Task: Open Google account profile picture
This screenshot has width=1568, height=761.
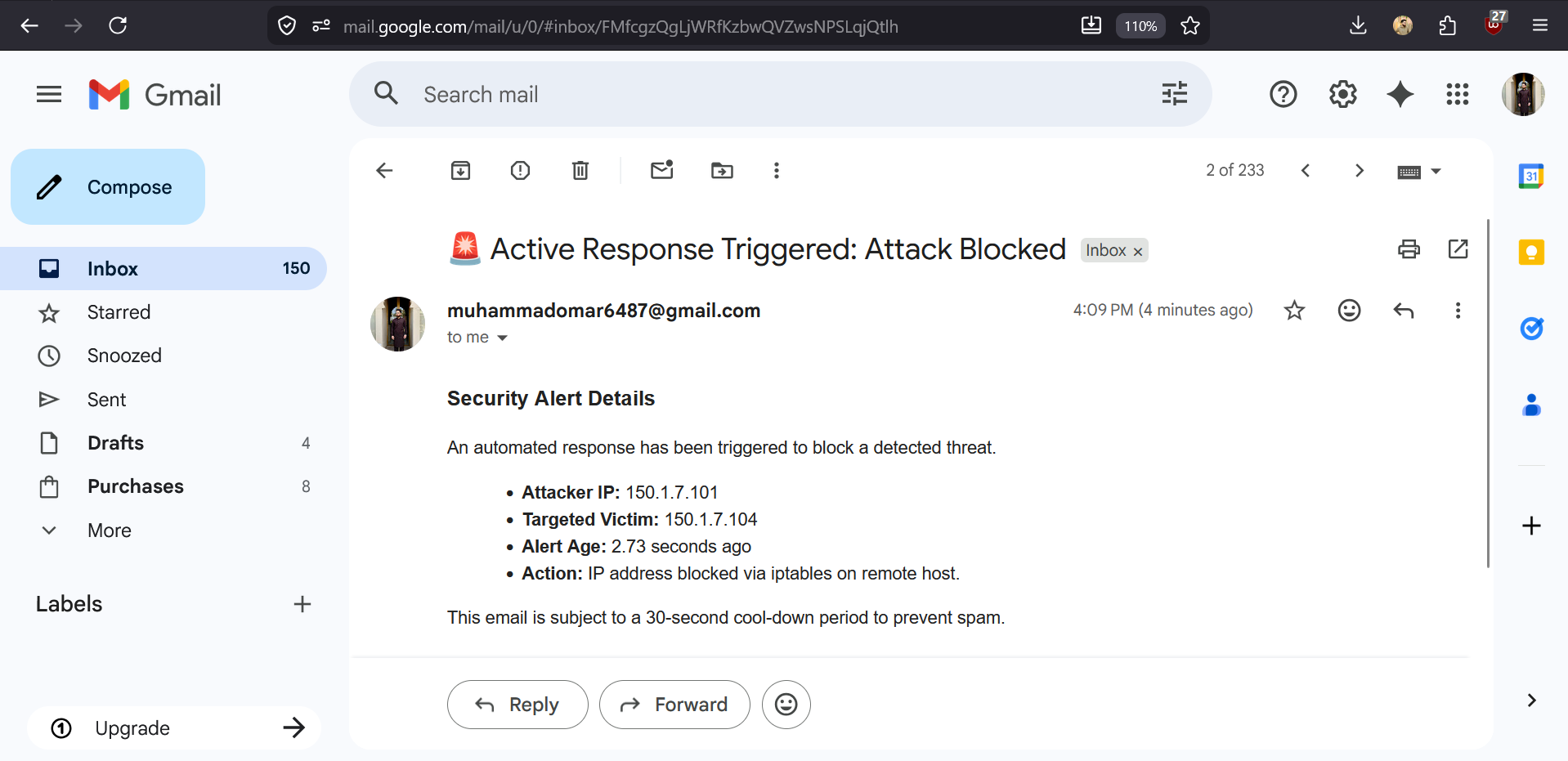Action: coord(1523,94)
